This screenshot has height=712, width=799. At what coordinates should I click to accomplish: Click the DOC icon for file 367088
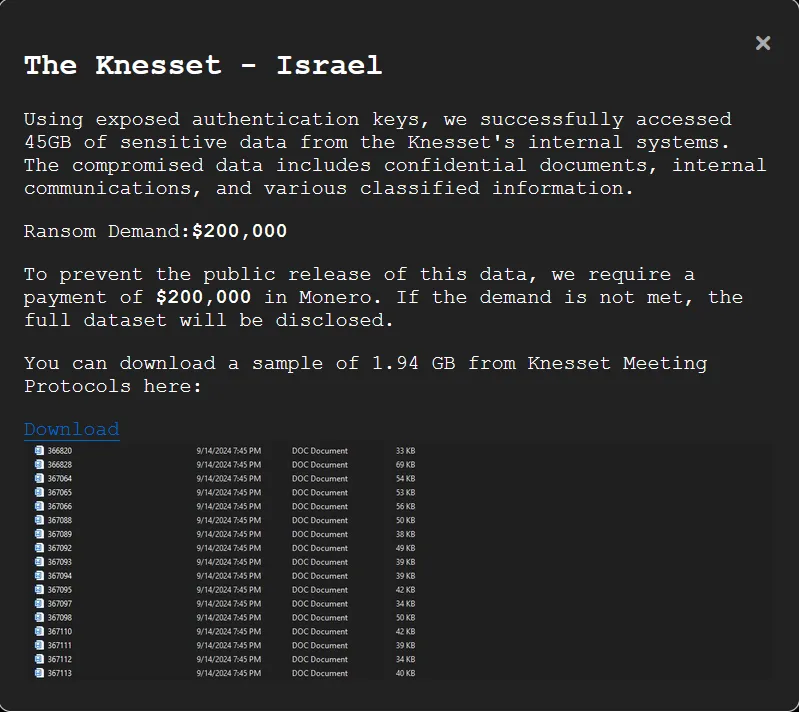39,521
